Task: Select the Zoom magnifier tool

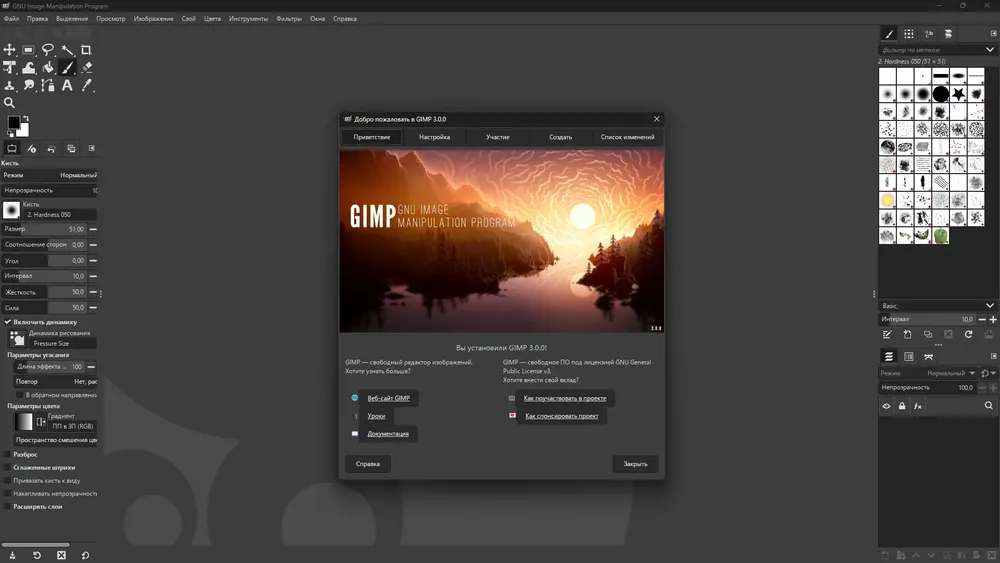Action: click(10, 103)
